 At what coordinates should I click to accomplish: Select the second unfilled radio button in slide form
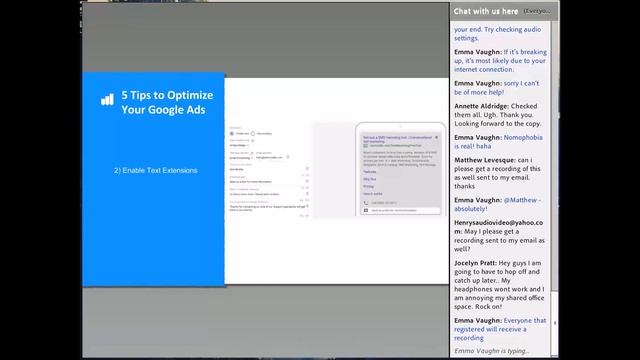[253, 133]
